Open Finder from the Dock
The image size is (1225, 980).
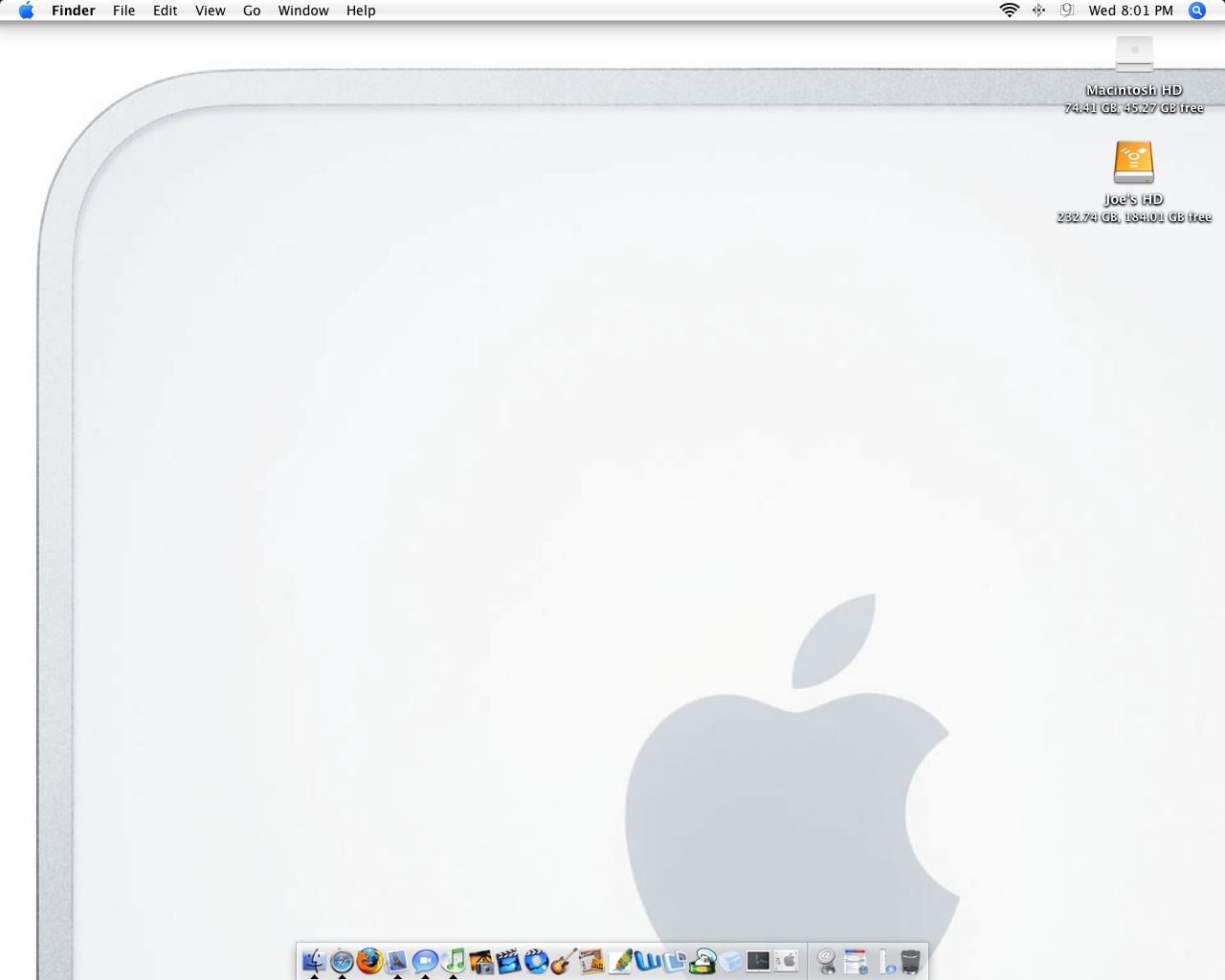point(315,961)
